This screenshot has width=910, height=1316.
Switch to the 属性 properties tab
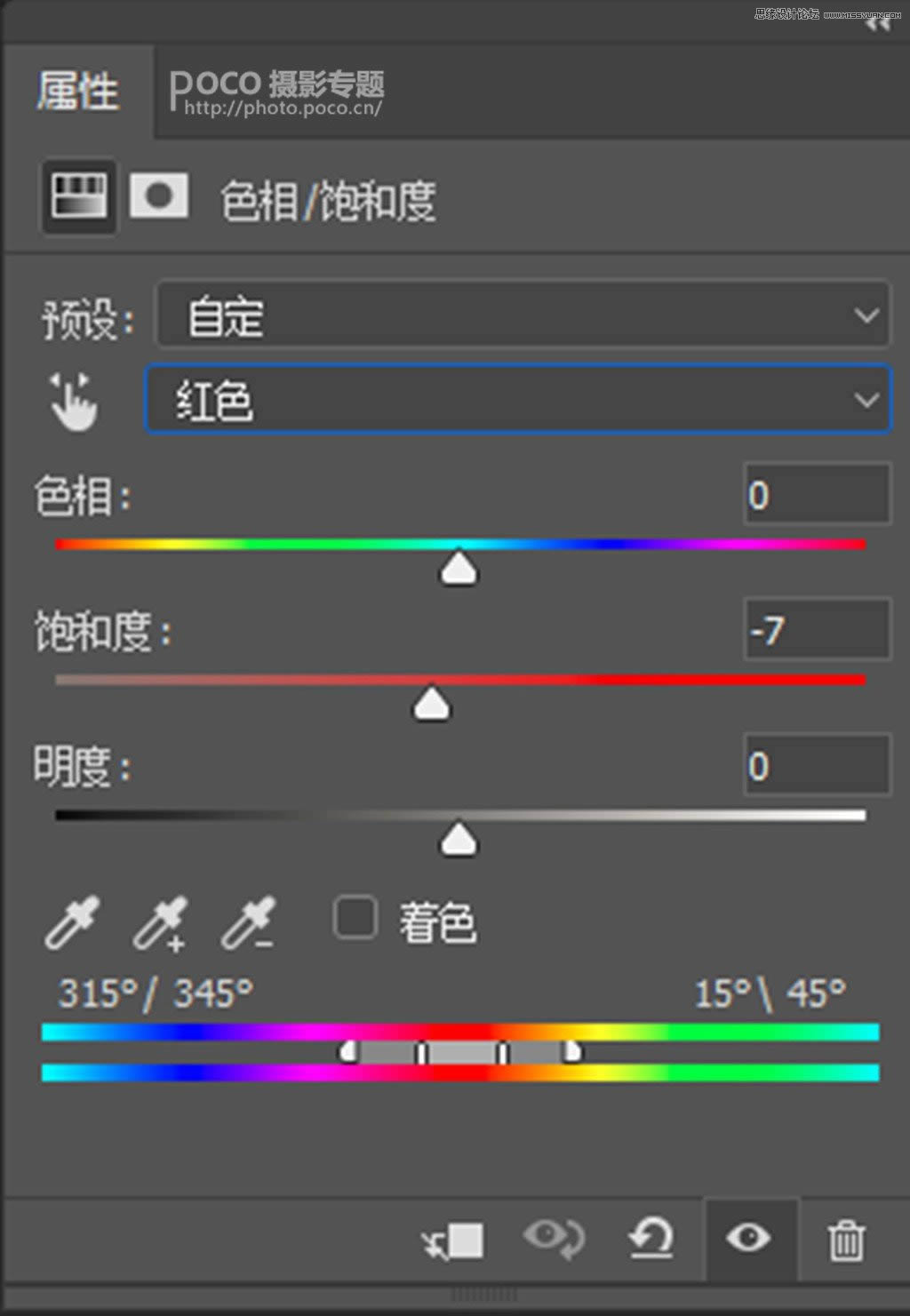tap(78, 91)
